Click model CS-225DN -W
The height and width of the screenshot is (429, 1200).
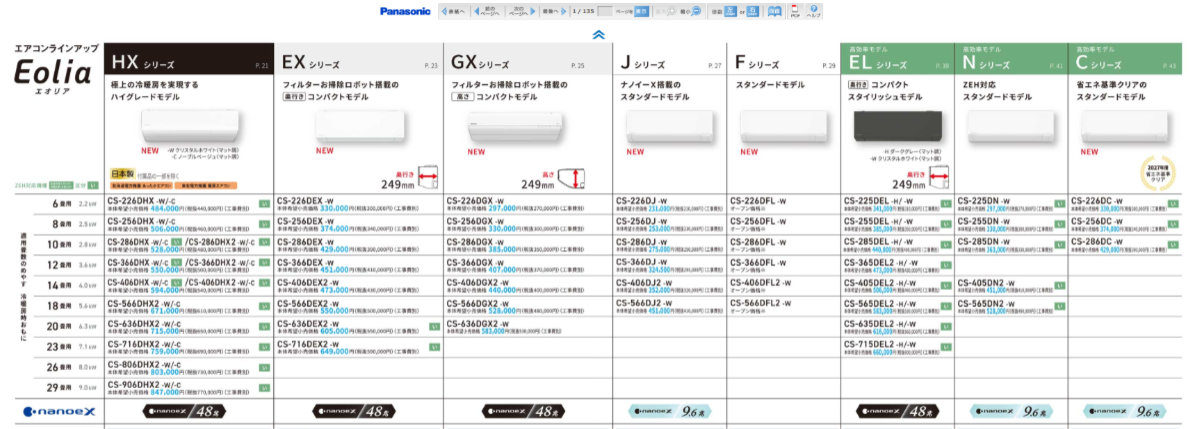983,200
